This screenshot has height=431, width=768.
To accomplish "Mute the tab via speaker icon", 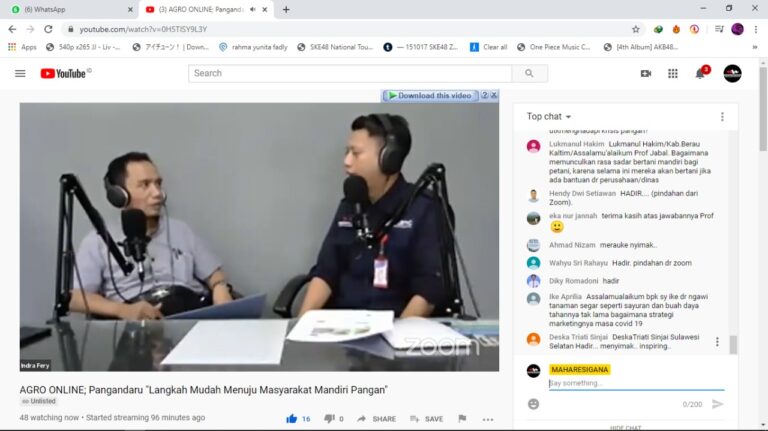I will coord(253,9).
